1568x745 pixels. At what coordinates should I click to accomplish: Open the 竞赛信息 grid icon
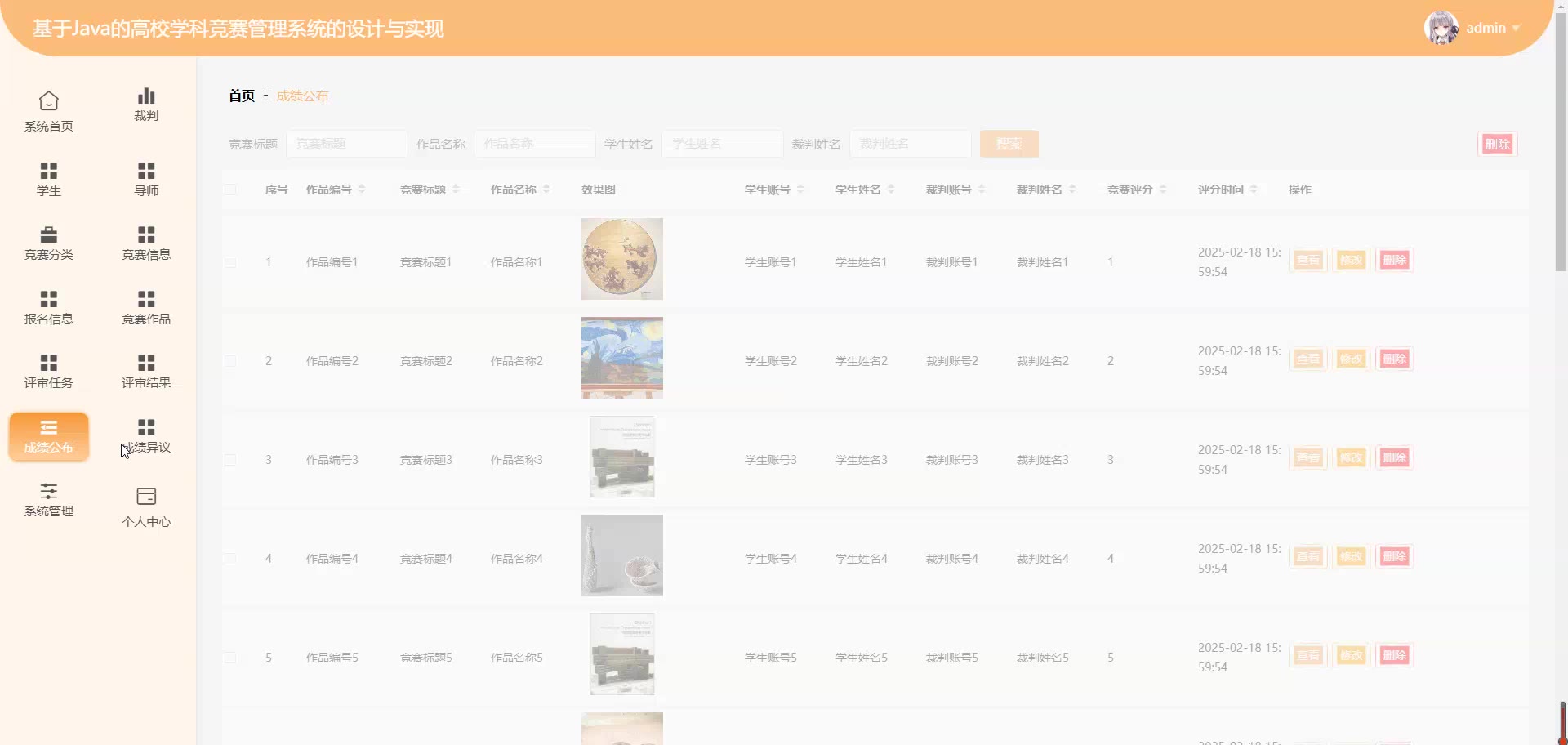pyautogui.click(x=146, y=234)
